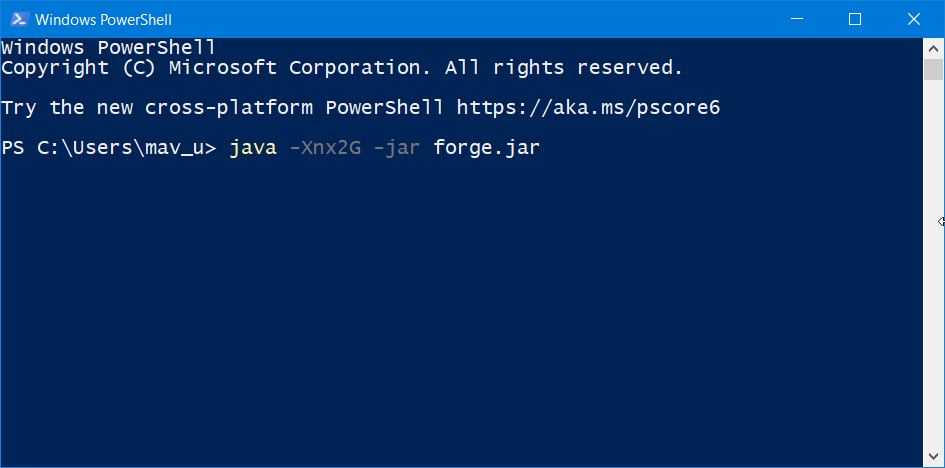Image resolution: width=945 pixels, height=468 pixels.
Task: Minimize the PowerShell window
Action: click(796, 19)
